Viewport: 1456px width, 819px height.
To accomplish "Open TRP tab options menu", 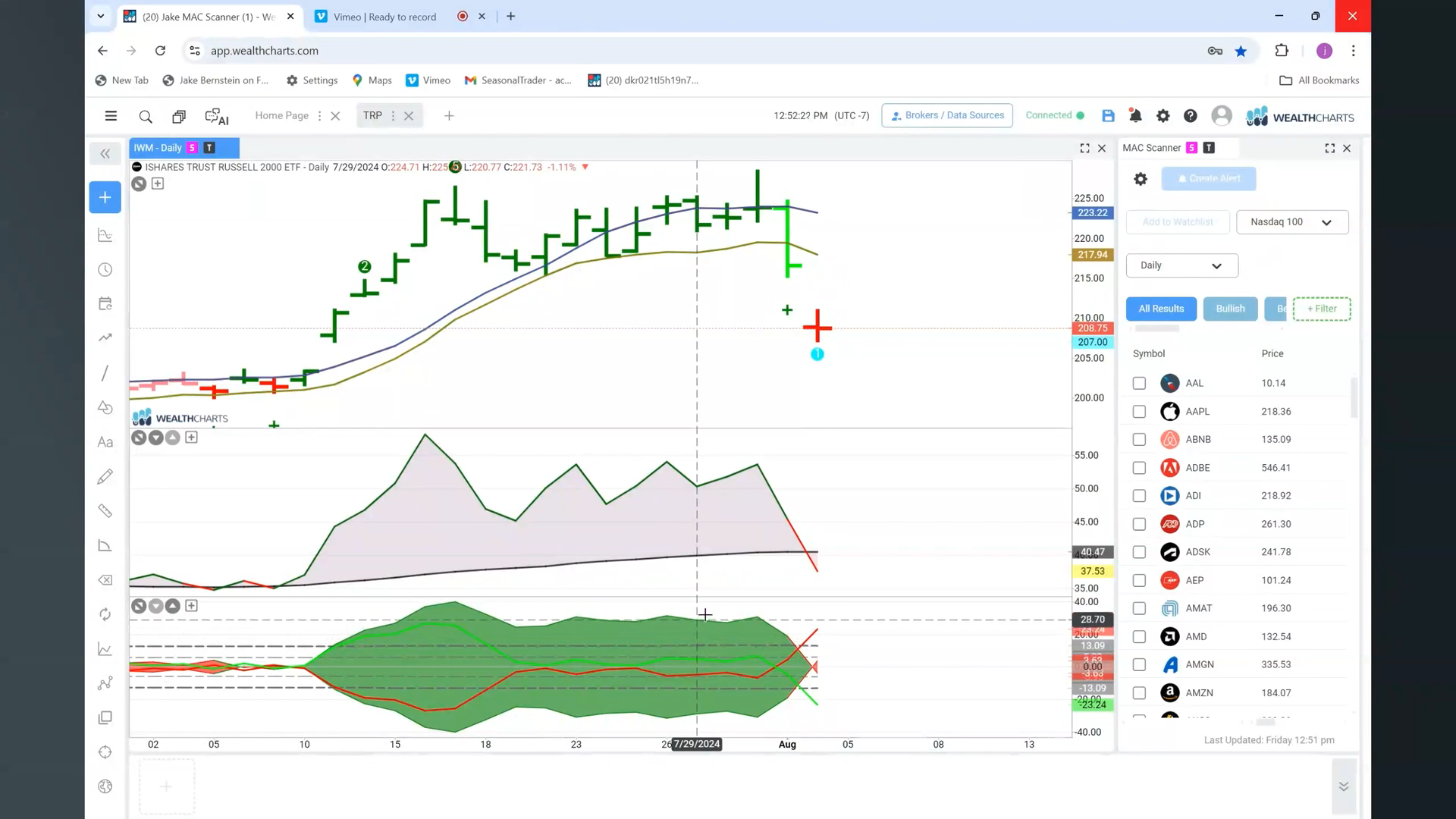I will 393,116.
